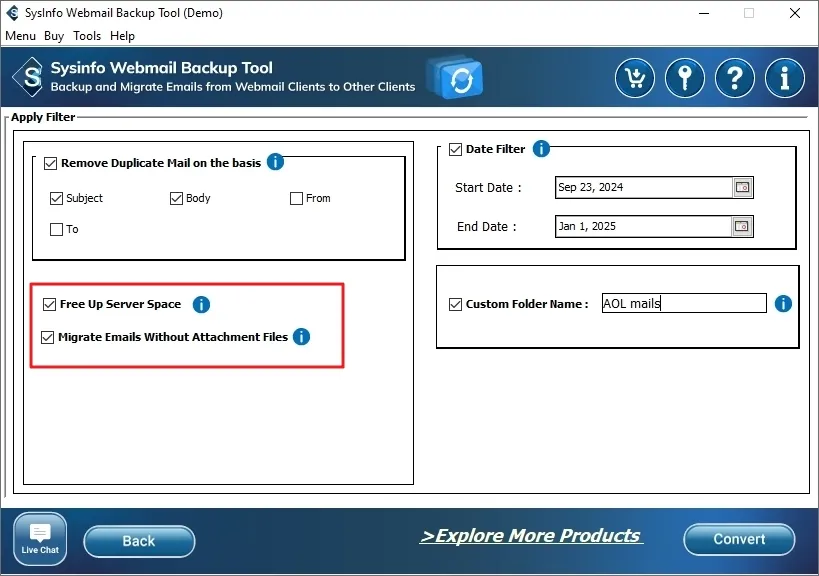Click app icon in the title bar
The image size is (819, 576).
(x=12, y=13)
